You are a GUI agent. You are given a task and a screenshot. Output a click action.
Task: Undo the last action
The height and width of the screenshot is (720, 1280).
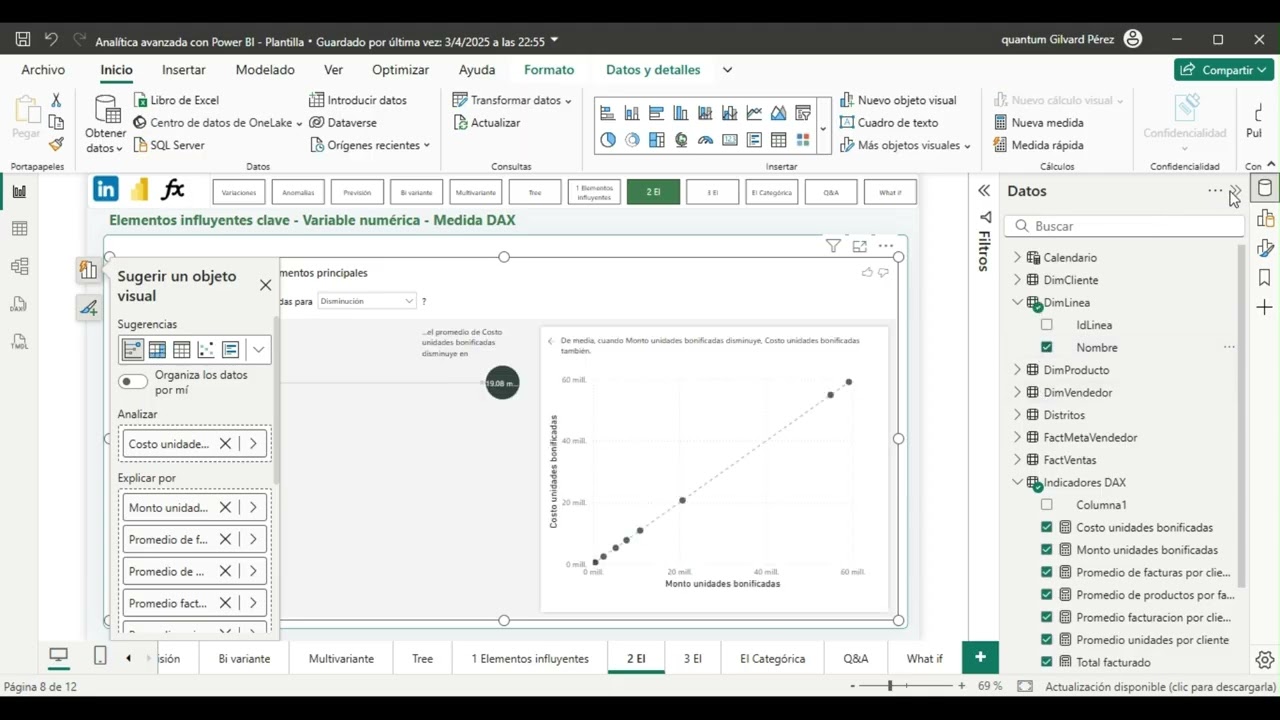(51, 40)
